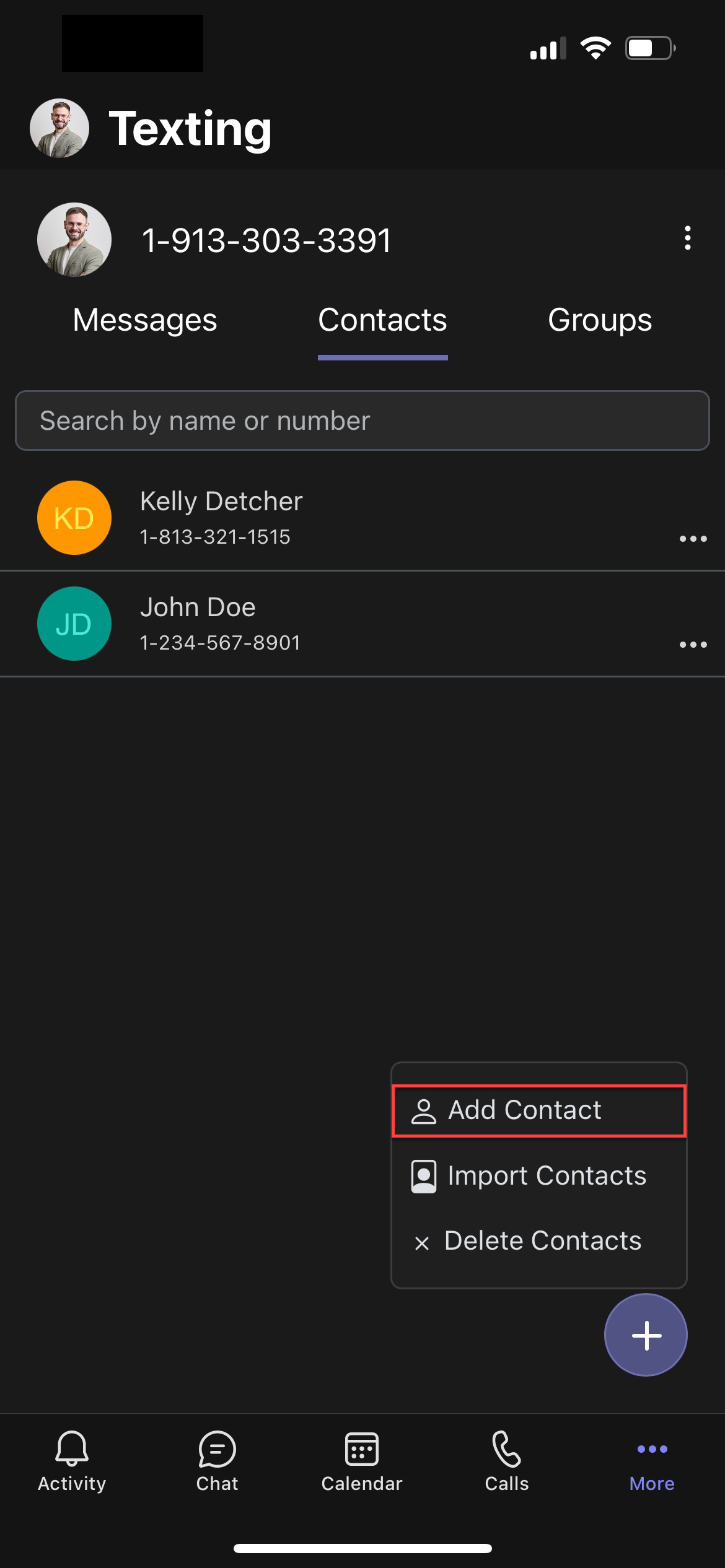Open the Chat bubble icon

(x=217, y=1448)
